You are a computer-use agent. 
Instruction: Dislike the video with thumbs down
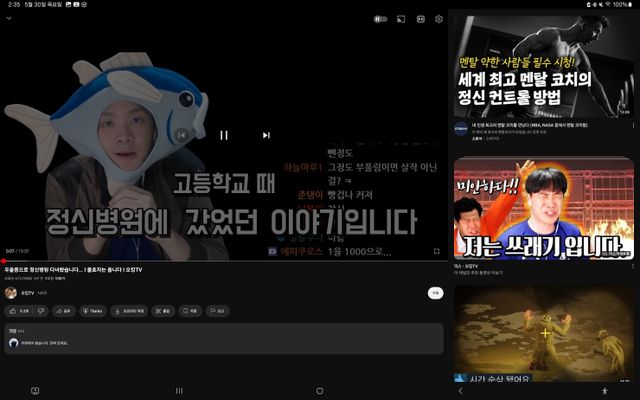(x=41, y=311)
